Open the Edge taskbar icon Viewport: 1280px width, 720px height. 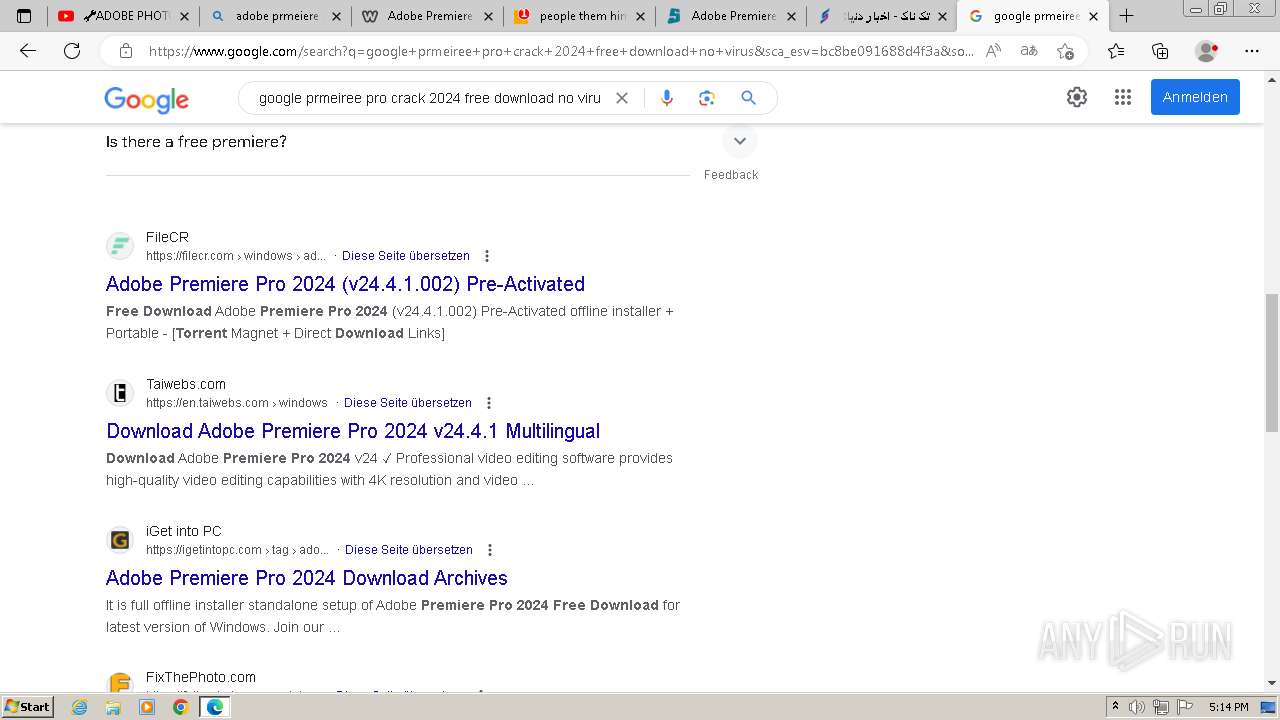tap(214, 707)
